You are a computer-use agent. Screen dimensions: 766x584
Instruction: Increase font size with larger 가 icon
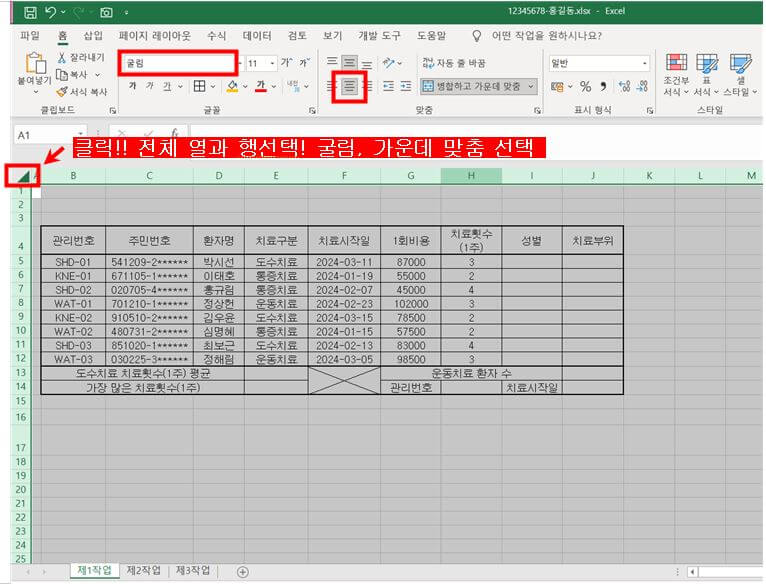coord(287,63)
